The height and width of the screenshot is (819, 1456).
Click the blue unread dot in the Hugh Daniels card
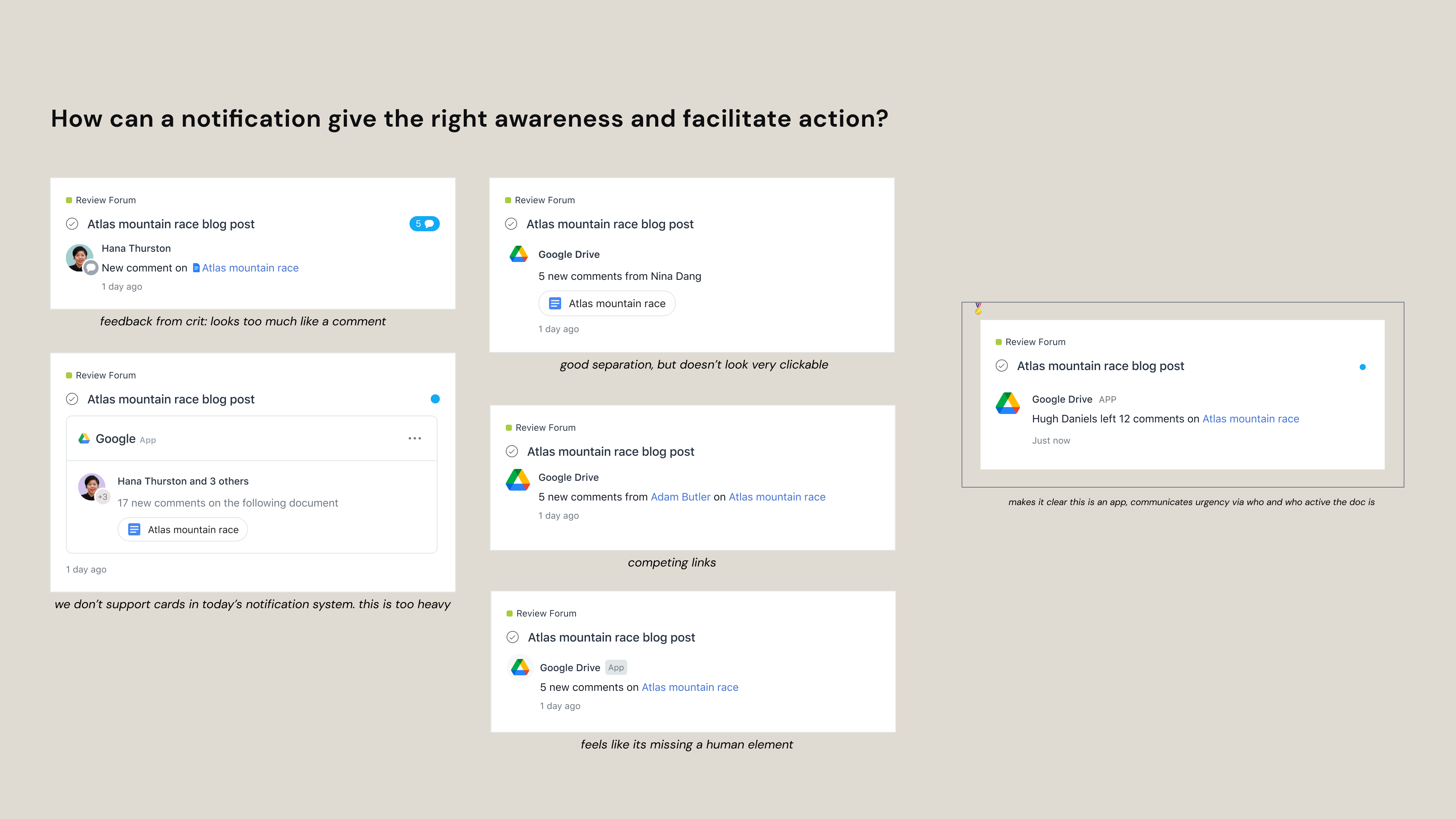tap(1363, 367)
